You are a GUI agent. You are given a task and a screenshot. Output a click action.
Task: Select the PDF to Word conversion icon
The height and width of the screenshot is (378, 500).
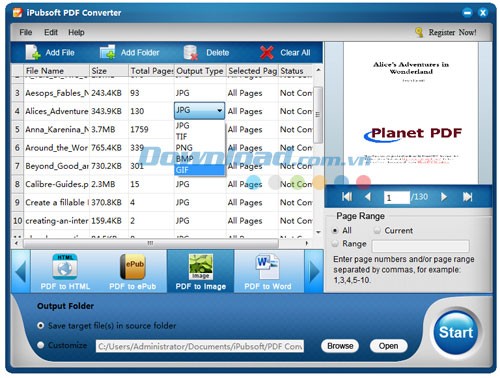click(x=268, y=267)
